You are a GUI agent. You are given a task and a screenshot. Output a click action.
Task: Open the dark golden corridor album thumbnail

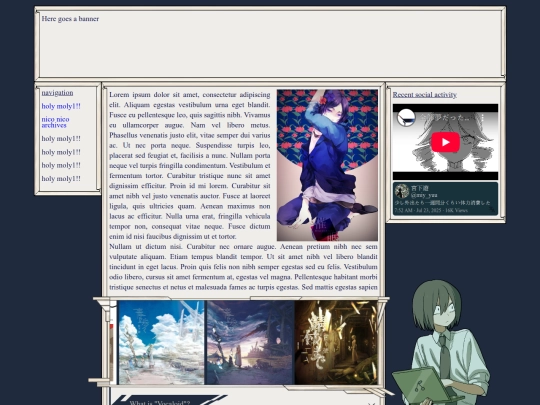336,342
